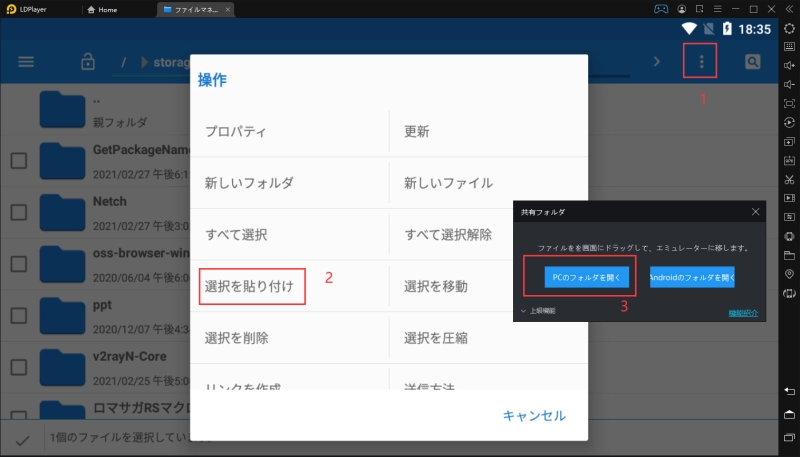This screenshot has width=800, height=457.
Task: Choose 選択を削除 in the menu
Action: coord(289,338)
